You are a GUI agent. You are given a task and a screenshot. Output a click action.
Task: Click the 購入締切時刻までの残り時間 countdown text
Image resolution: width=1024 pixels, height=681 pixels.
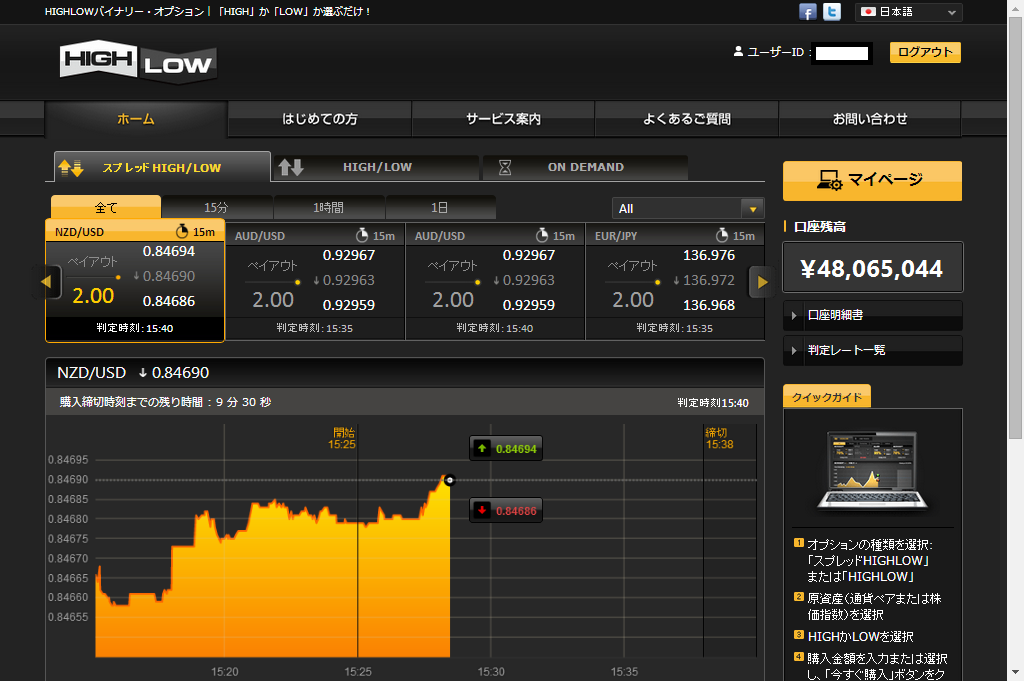pyautogui.click(x=165, y=402)
